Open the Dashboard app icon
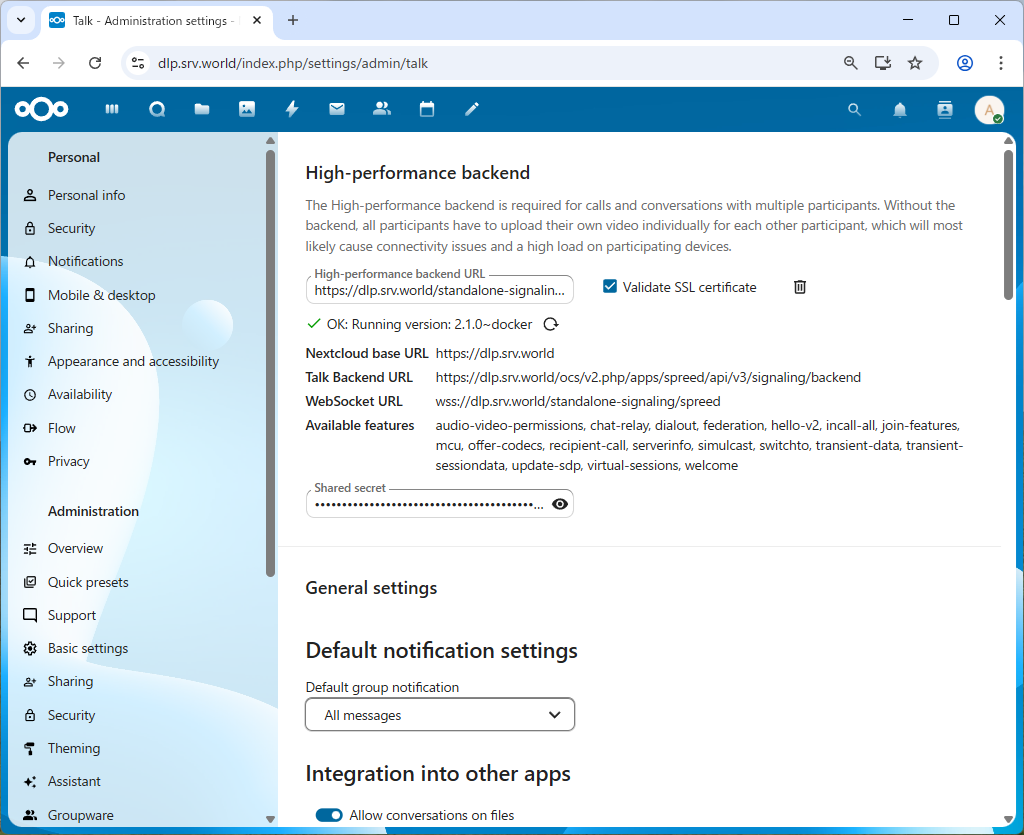This screenshot has width=1024, height=835. pyautogui.click(x=112, y=109)
